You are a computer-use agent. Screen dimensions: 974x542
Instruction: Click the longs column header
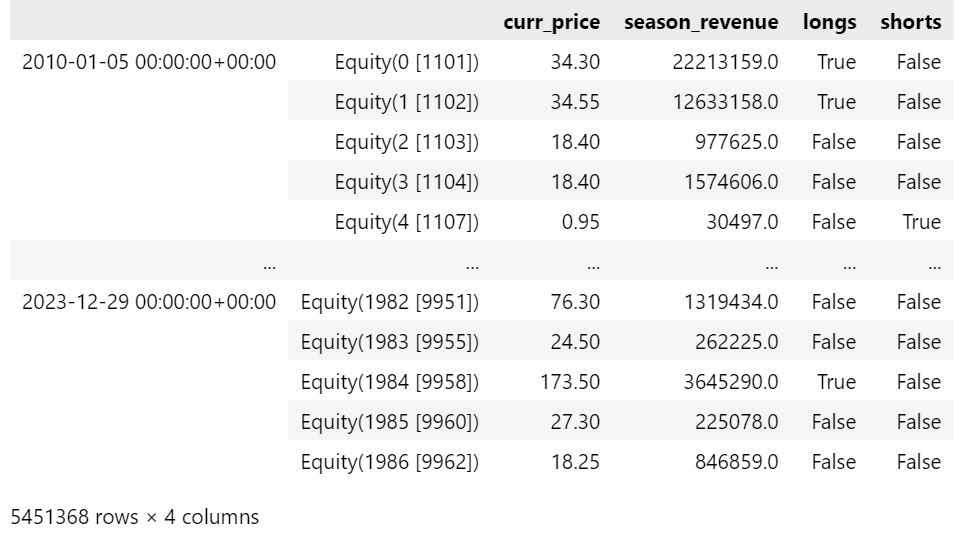tap(829, 22)
